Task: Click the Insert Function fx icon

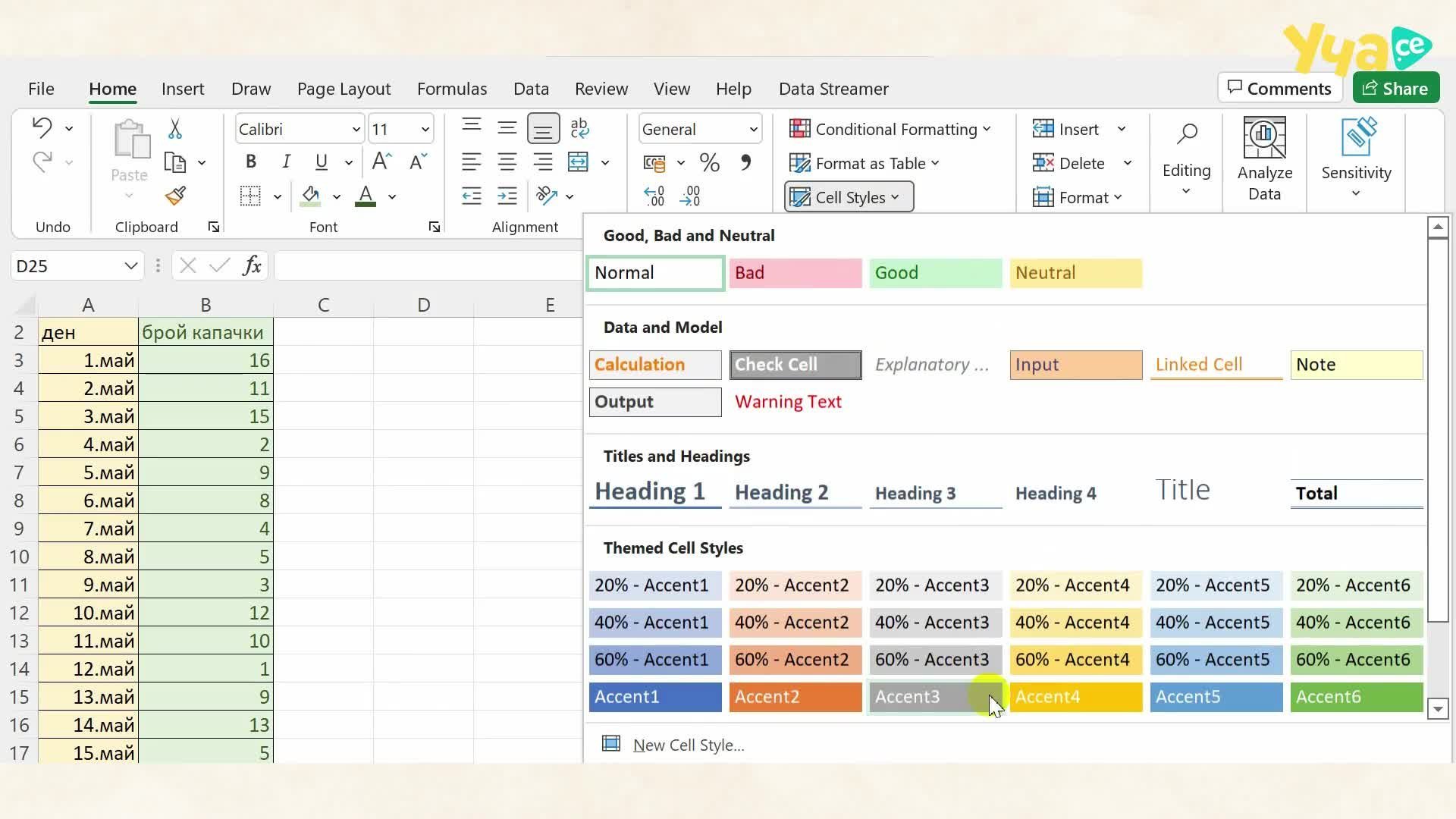Action: [x=252, y=265]
